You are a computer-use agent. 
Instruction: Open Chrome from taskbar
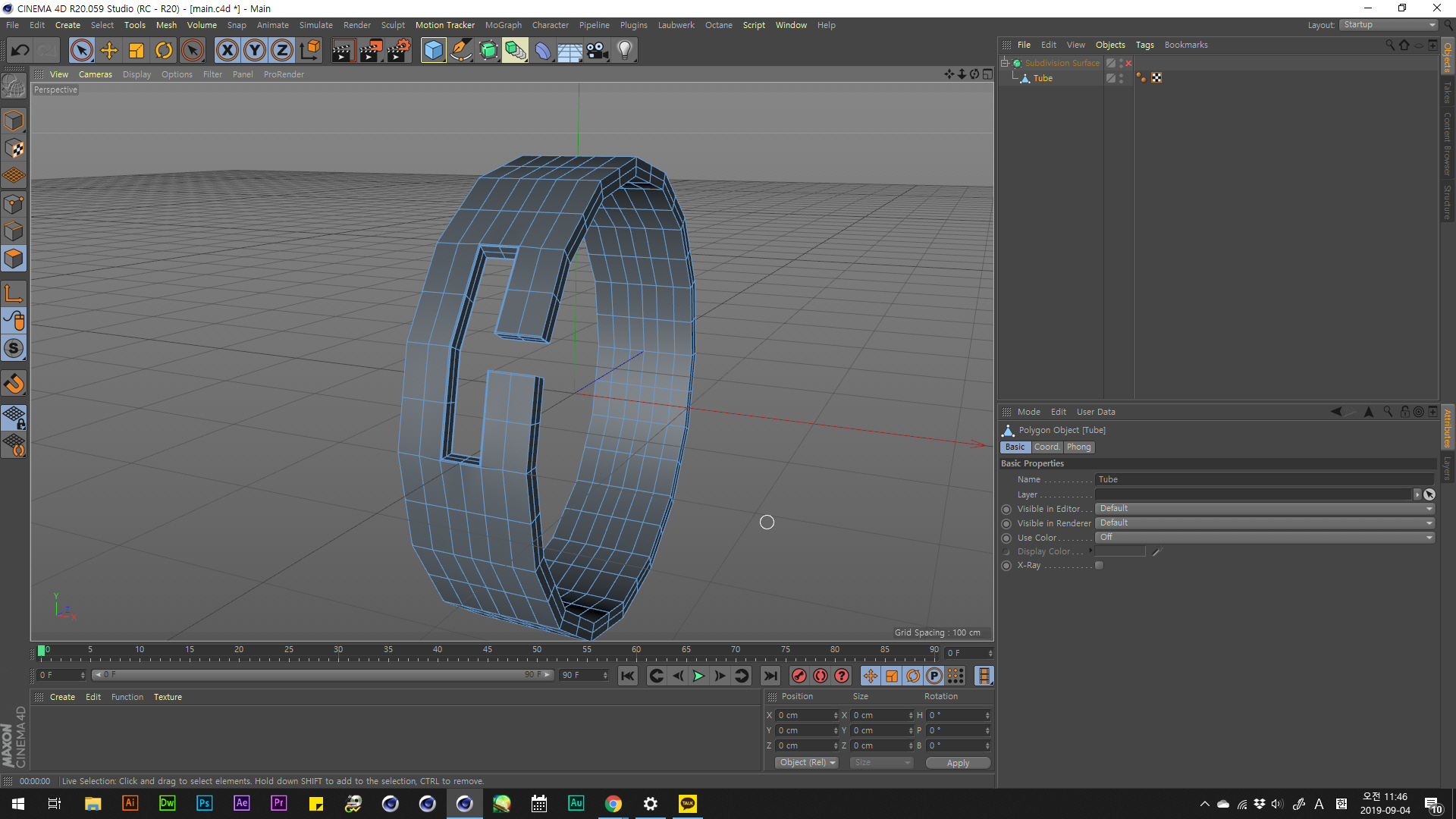[x=613, y=804]
